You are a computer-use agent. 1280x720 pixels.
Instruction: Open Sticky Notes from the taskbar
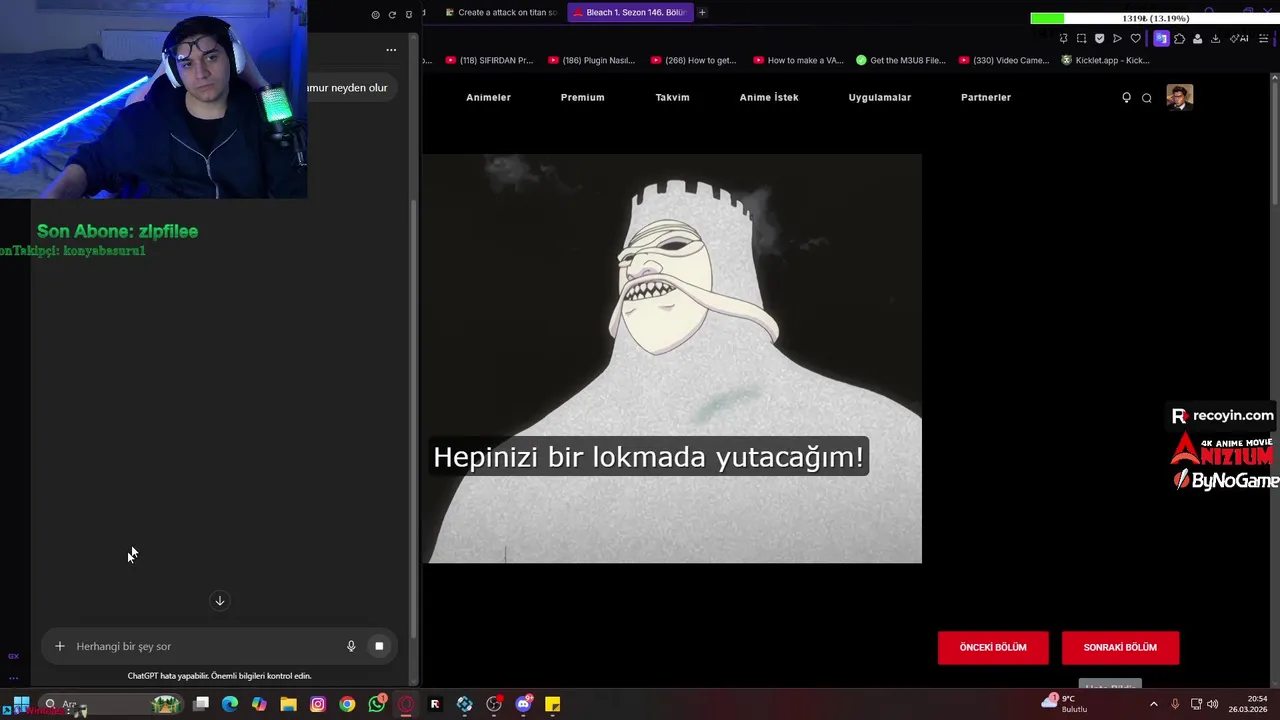tap(553, 704)
